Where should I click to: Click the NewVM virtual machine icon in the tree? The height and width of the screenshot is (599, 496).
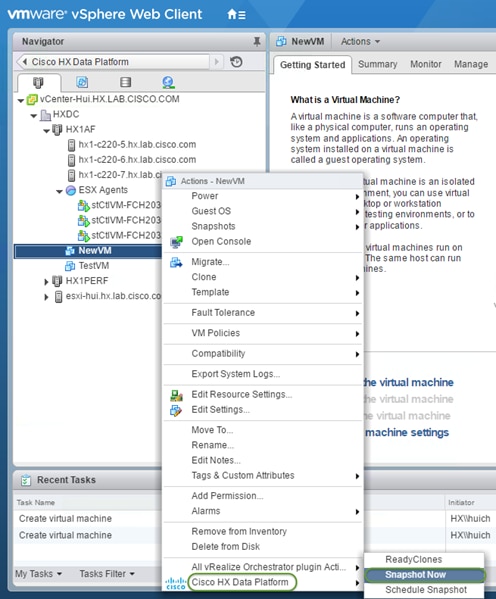(x=70, y=251)
